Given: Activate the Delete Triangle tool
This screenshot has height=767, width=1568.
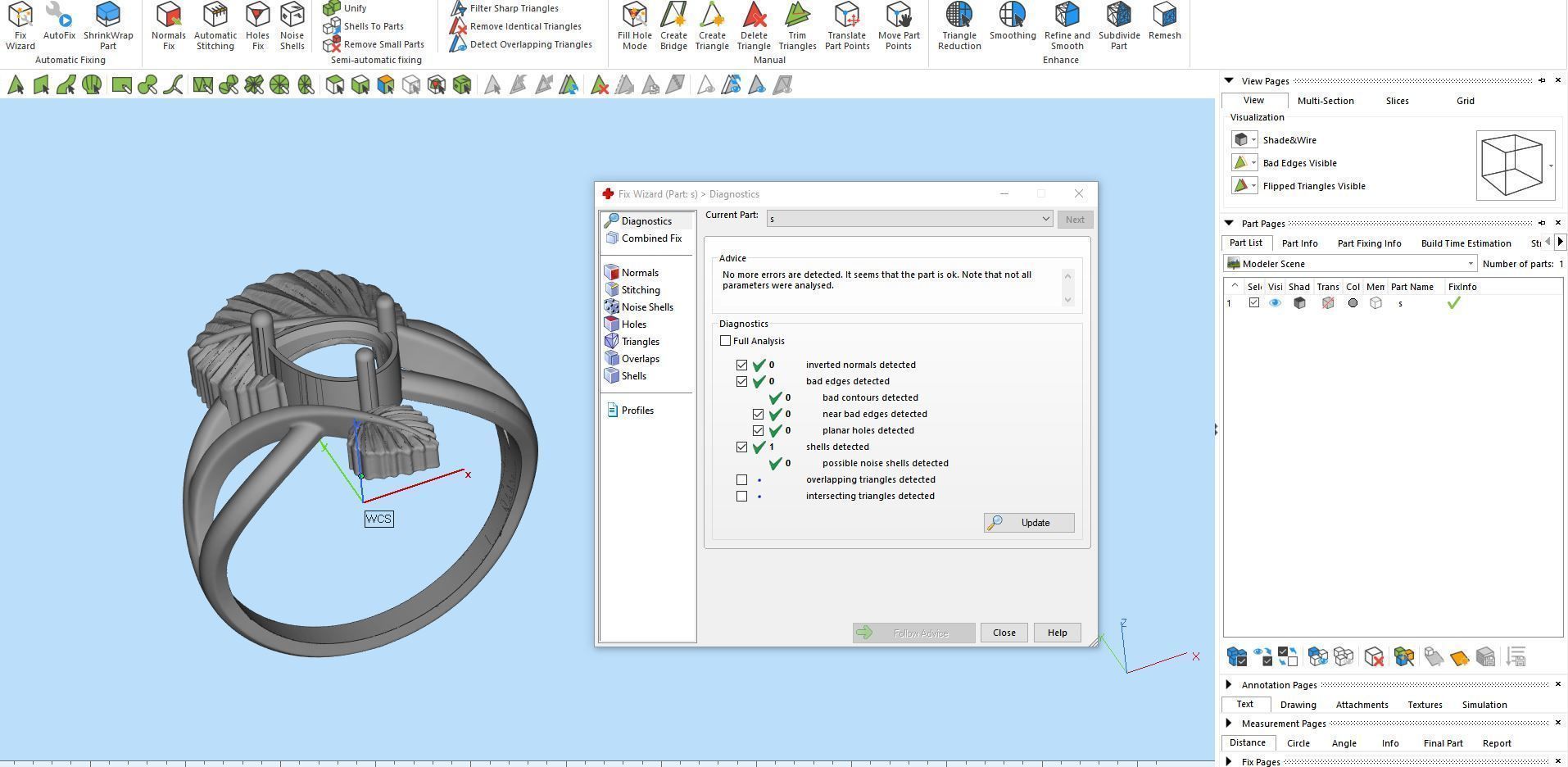Looking at the screenshot, I should 754,25.
